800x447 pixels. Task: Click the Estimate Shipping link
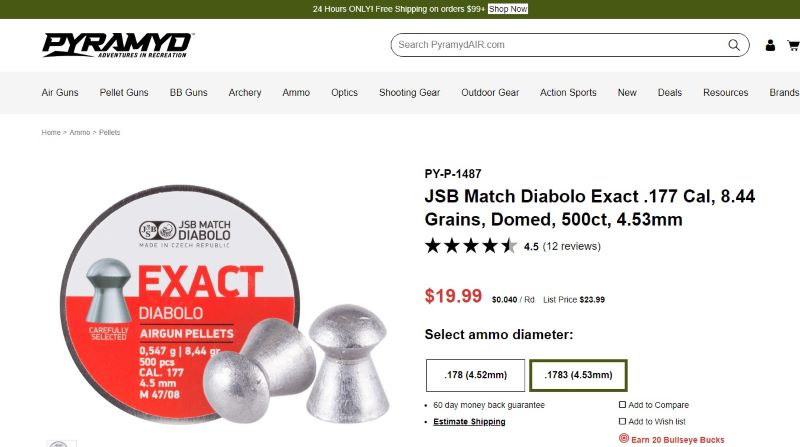pyautogui.click(x=469, y=421)
